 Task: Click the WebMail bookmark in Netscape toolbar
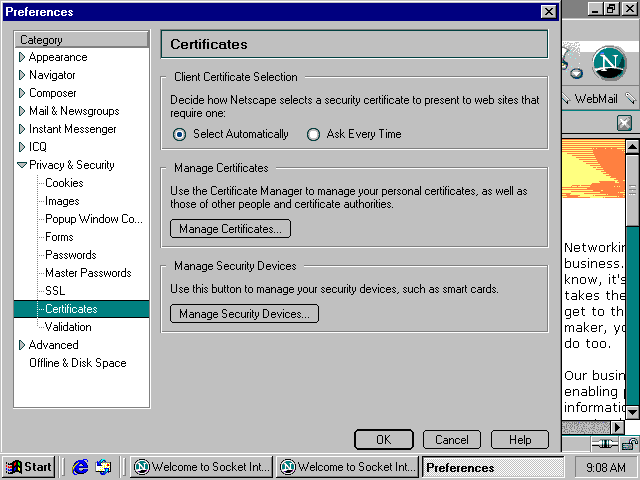click(596, 99)
